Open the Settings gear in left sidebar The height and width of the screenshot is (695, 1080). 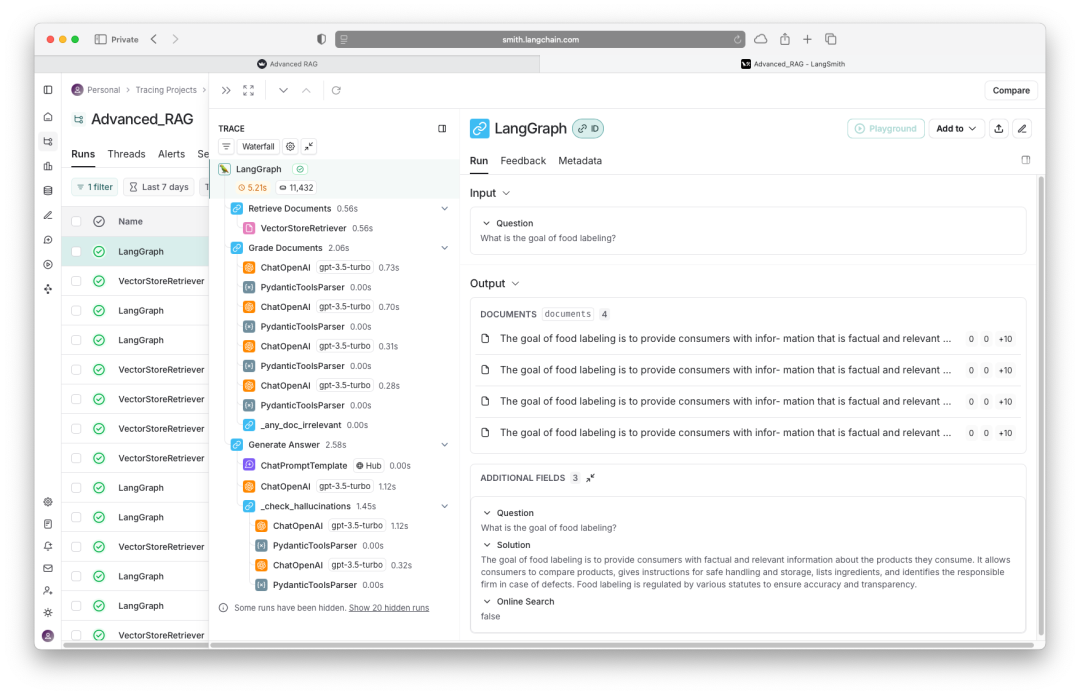click(48, 501)
